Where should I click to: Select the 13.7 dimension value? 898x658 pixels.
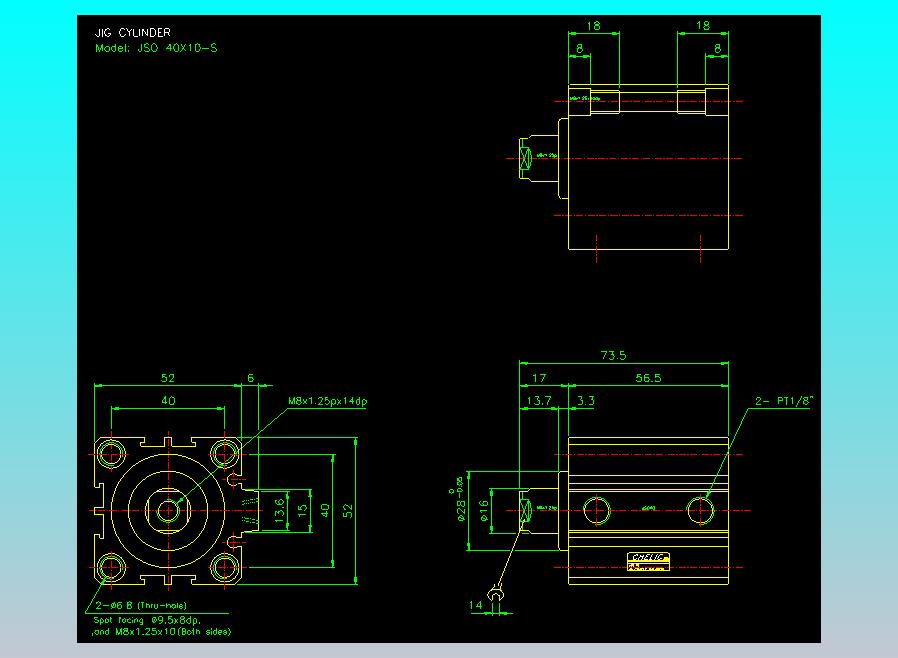(x=538, y=400)
